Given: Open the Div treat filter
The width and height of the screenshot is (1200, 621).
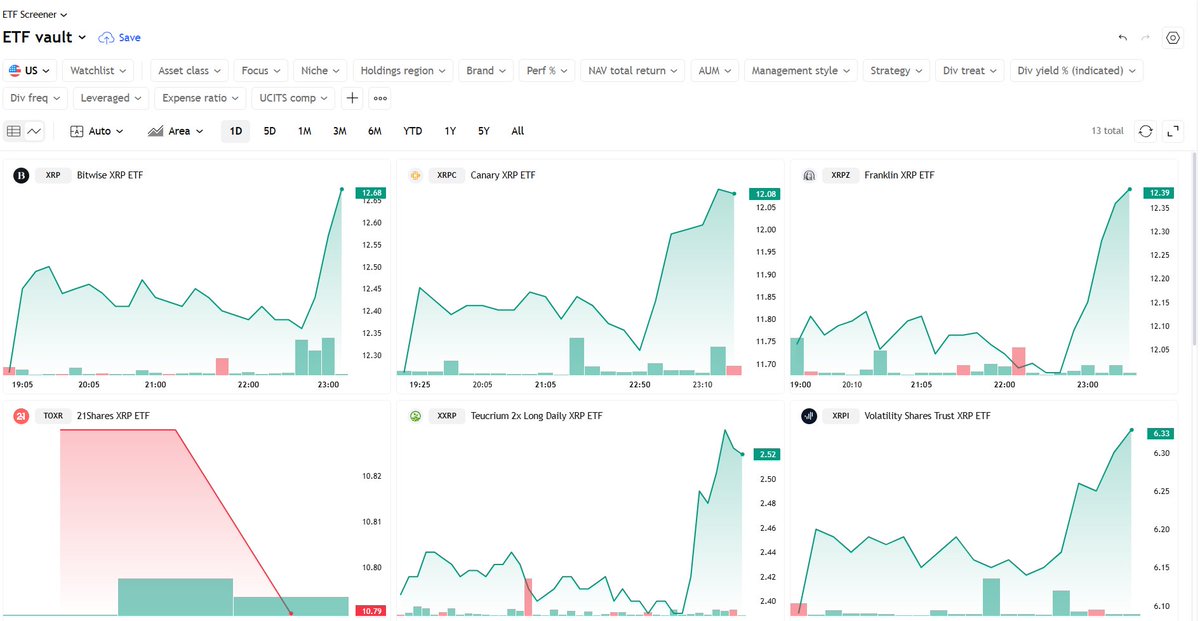Looking at the screenshot, I should (970, 71).
